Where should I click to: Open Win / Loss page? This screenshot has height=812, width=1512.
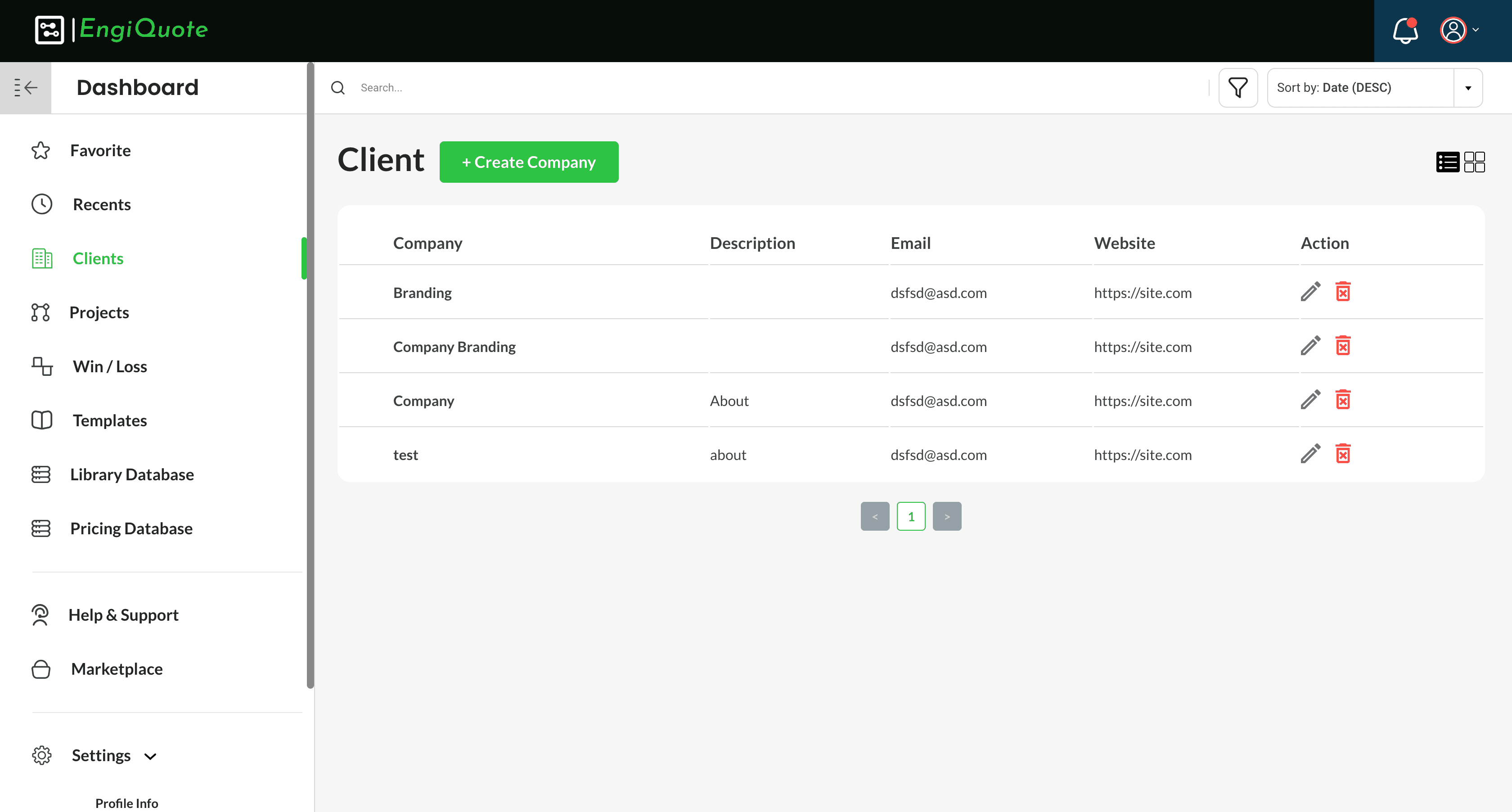click(110, 366)
